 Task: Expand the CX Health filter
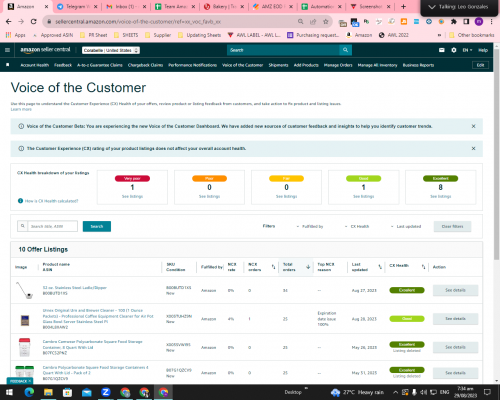click(x=357, y=226)
